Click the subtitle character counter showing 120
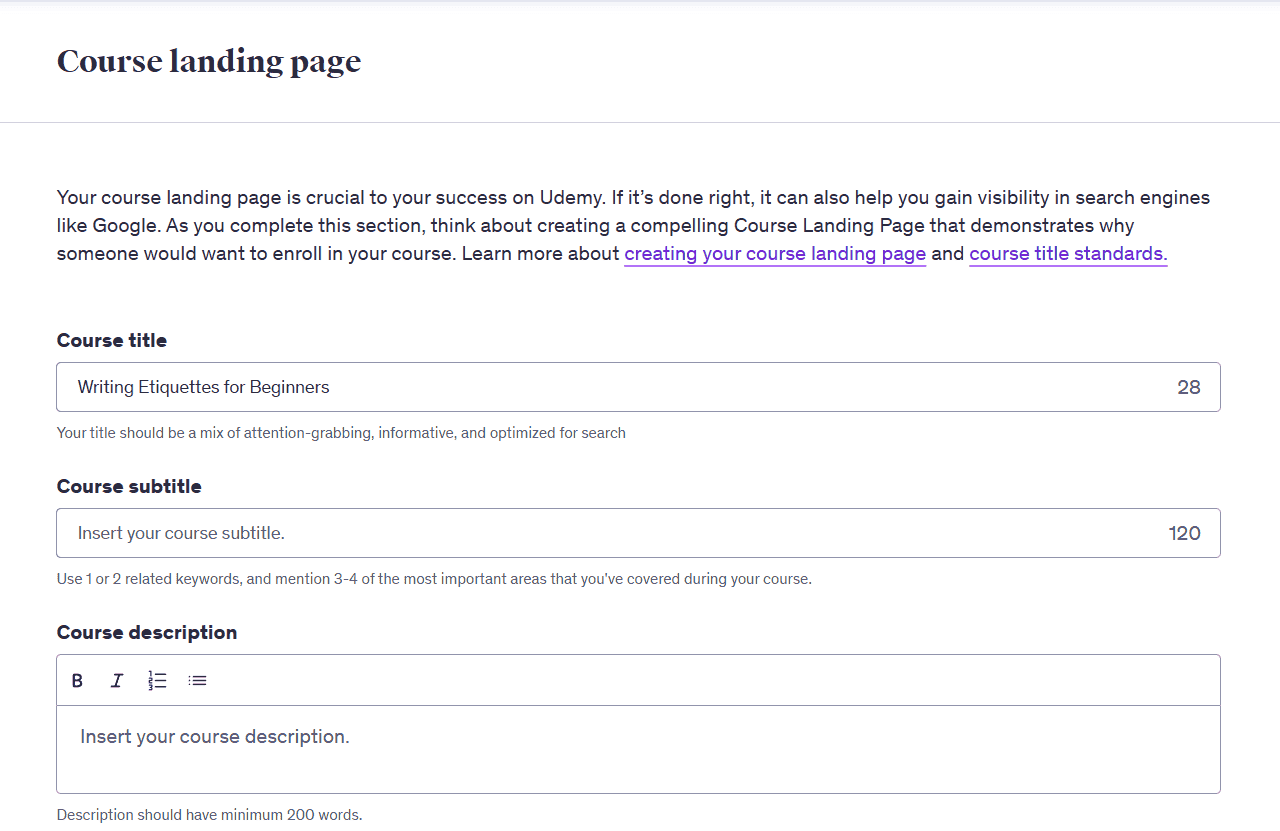 (x=1185, y=533)
